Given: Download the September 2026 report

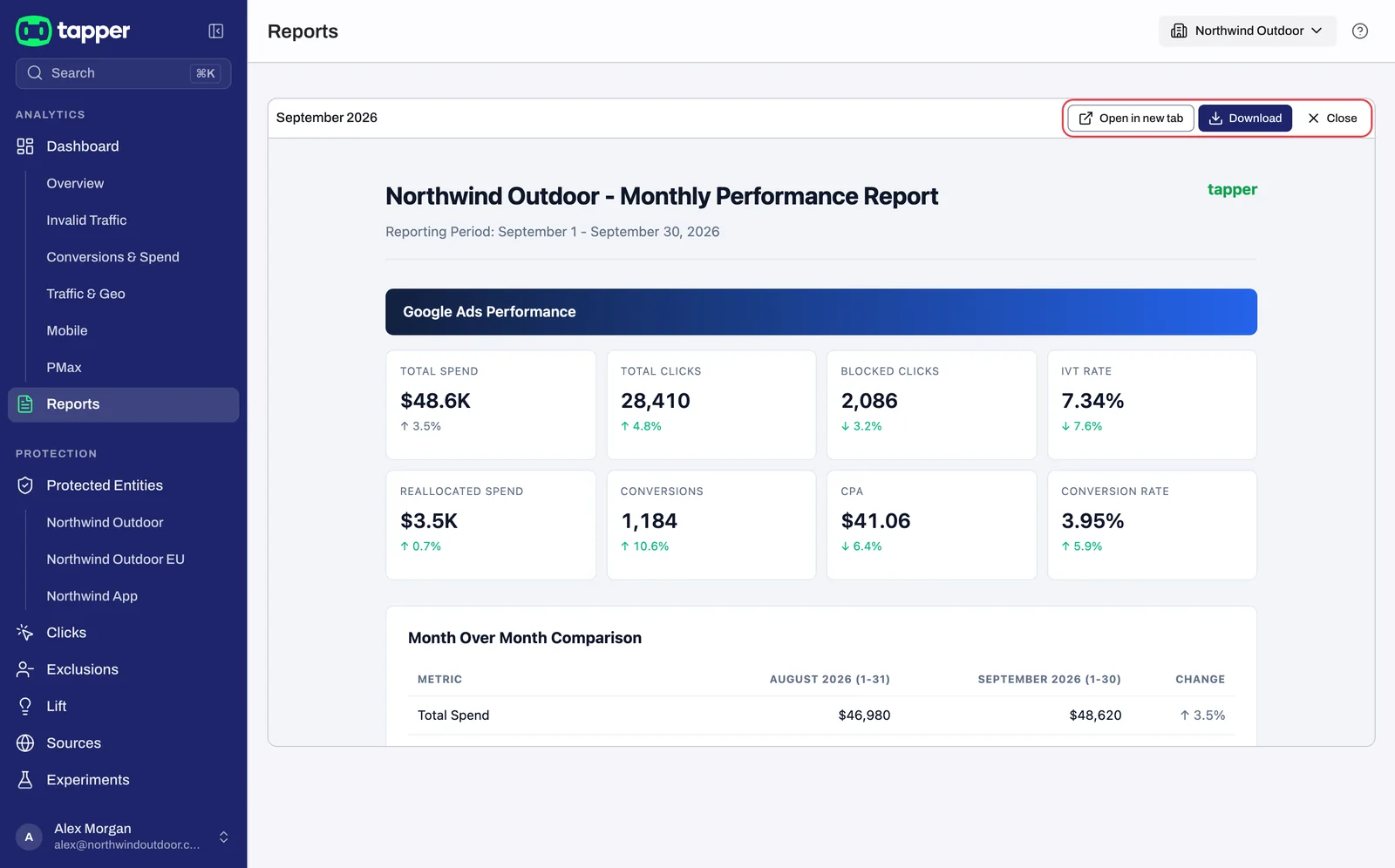Looking at the screenshot, I should point(1245,119).
